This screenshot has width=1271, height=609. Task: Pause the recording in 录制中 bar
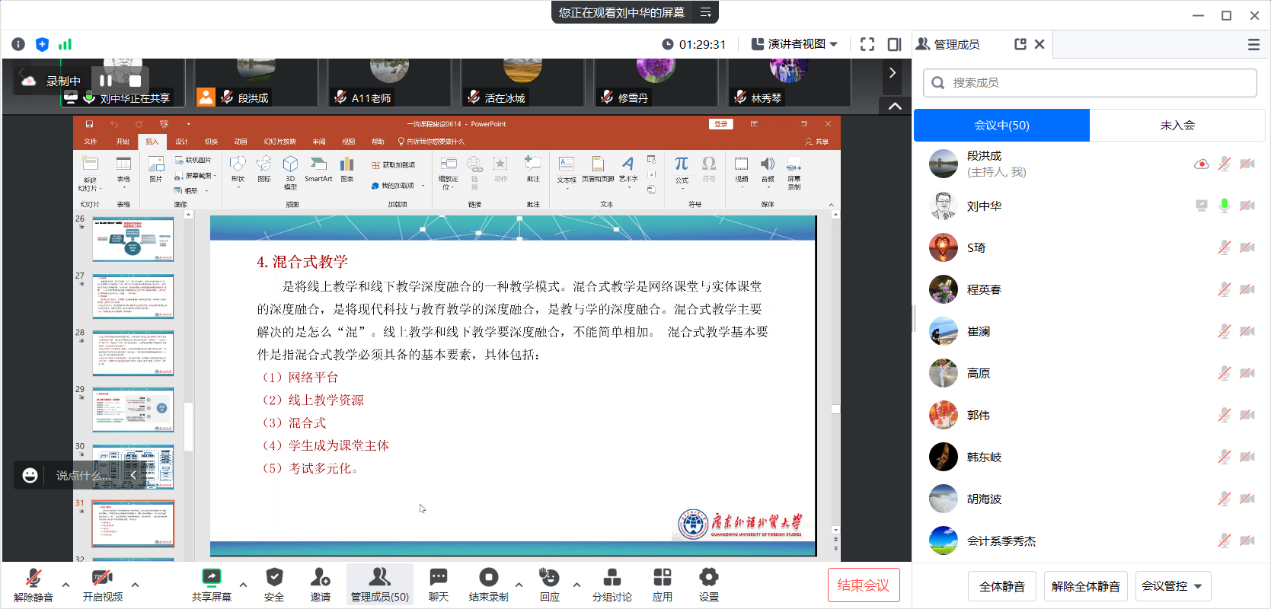pyautogui.click(x=106, y=80)
